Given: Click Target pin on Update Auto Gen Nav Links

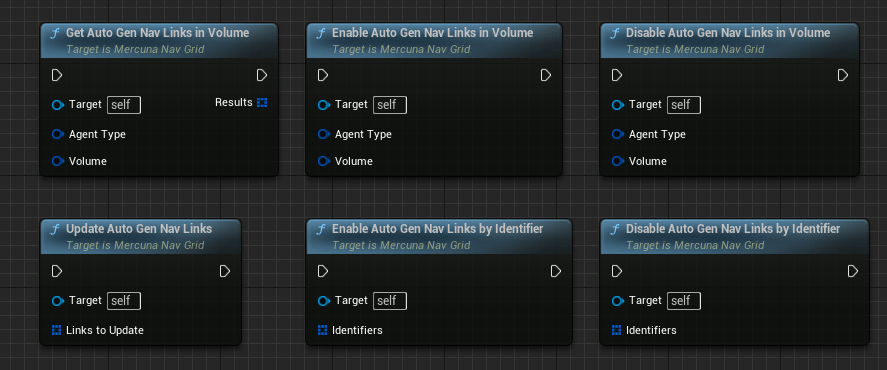Looking at the screenshot, I should coord(58,300).
